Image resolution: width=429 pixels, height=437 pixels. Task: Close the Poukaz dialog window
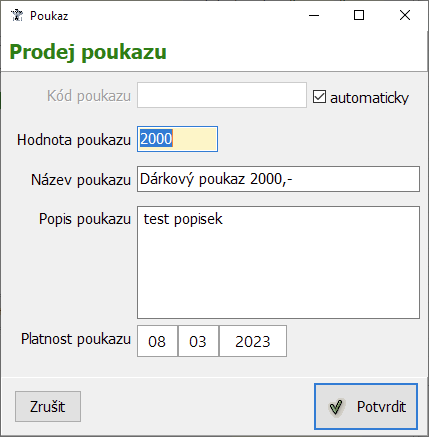point(405,15)
